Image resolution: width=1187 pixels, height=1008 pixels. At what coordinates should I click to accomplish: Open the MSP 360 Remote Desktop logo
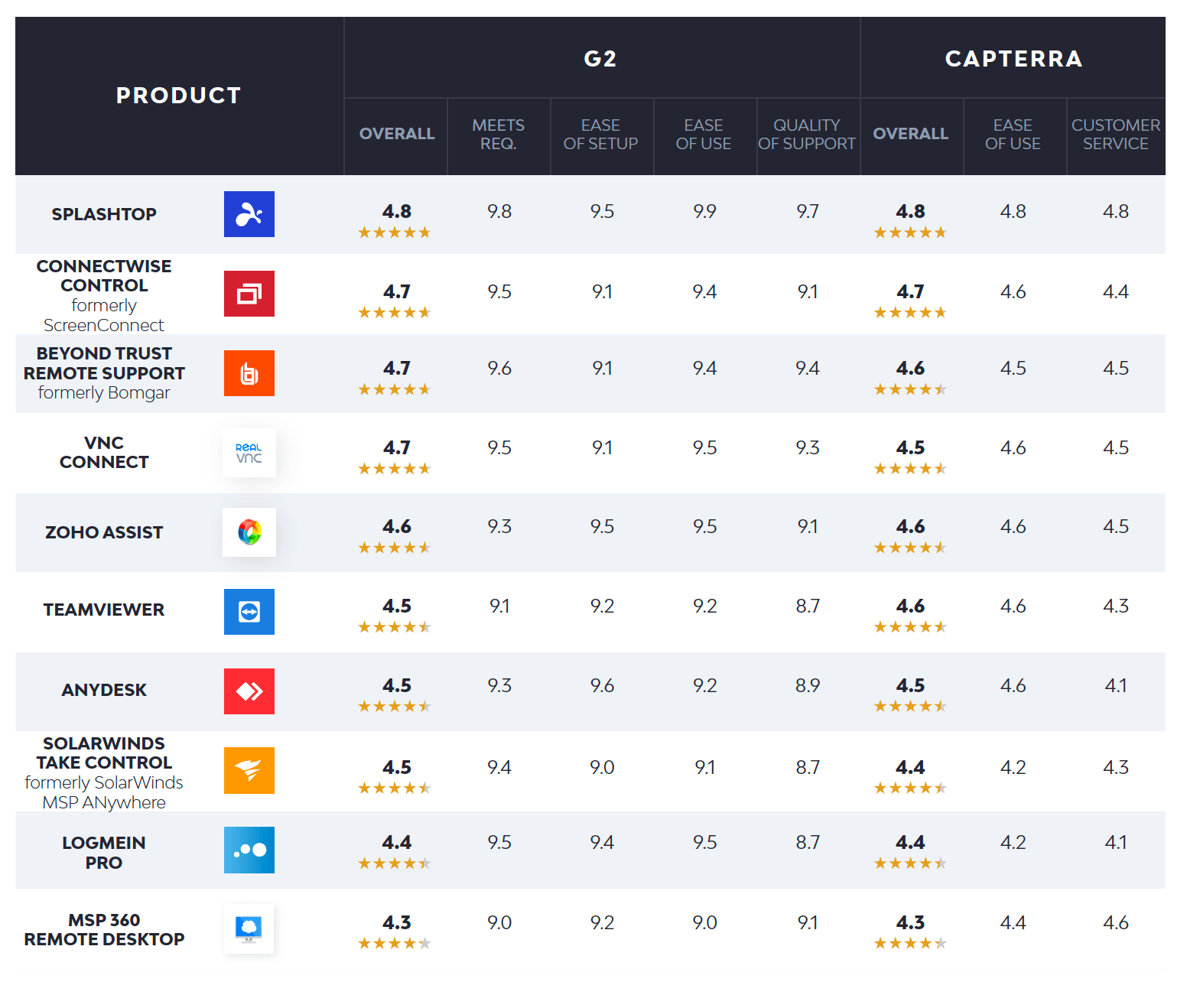(x=249, y=928)
